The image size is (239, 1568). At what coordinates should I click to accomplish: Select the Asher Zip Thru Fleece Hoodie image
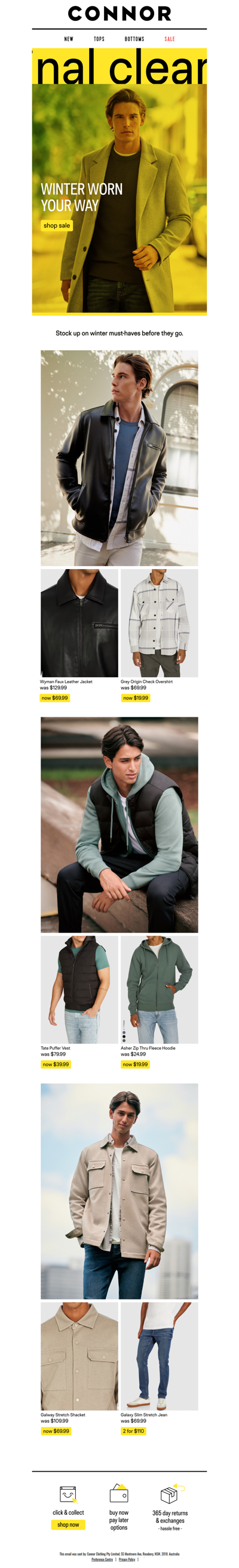pos(160,989)
